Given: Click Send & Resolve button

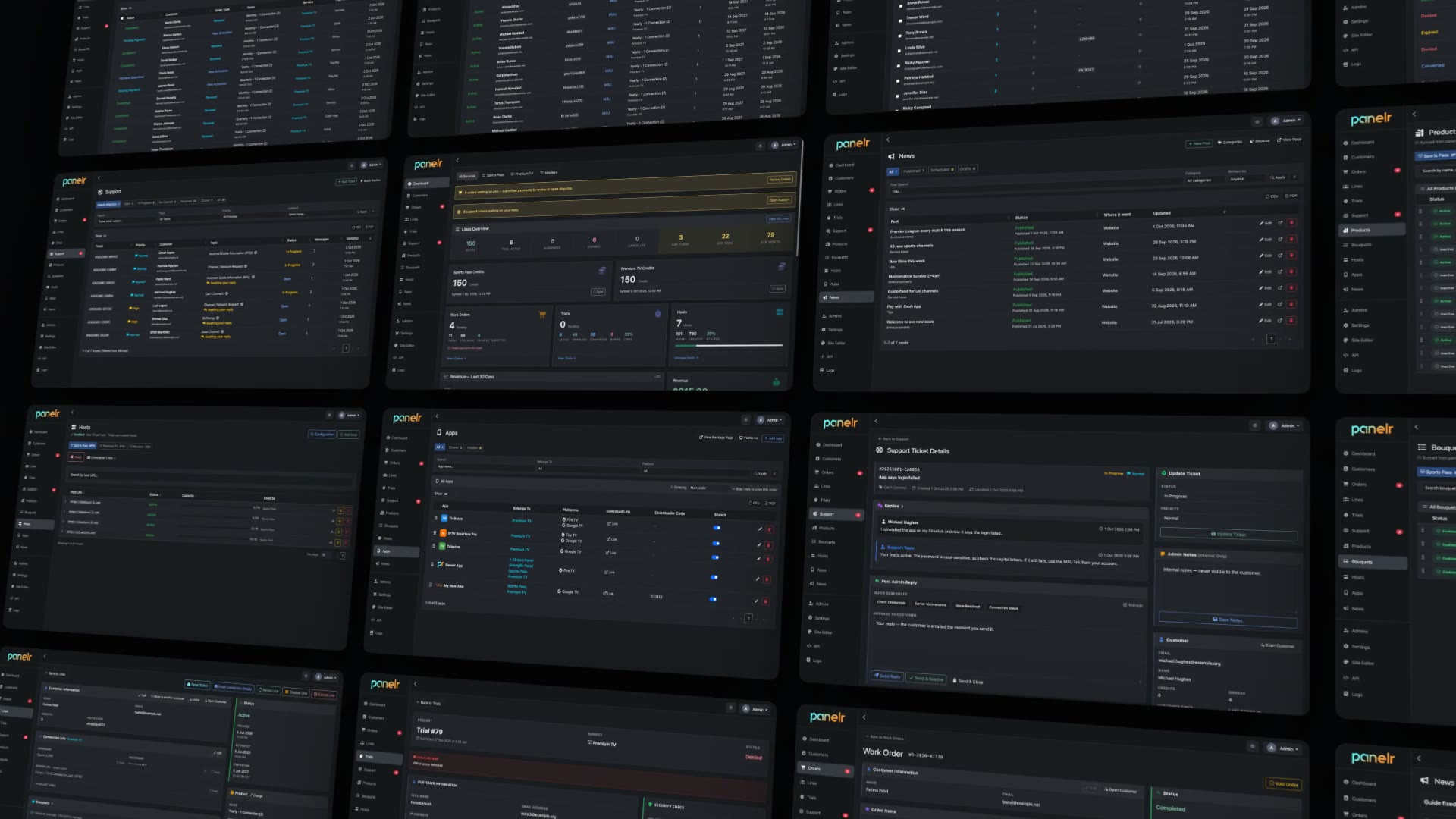Looking at the screenshot, I should point(926,679).
